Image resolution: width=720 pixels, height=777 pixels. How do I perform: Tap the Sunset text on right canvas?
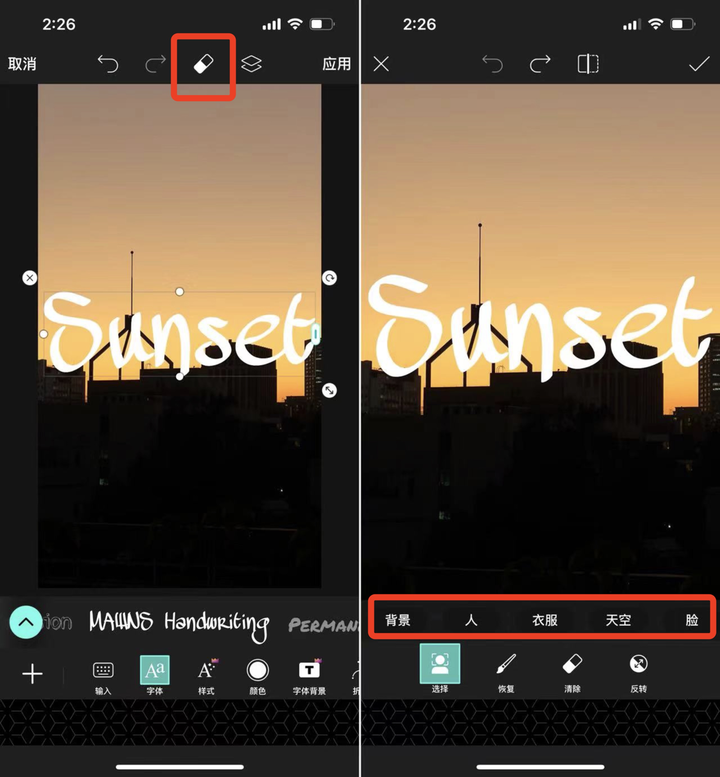(x=540, y=328)
